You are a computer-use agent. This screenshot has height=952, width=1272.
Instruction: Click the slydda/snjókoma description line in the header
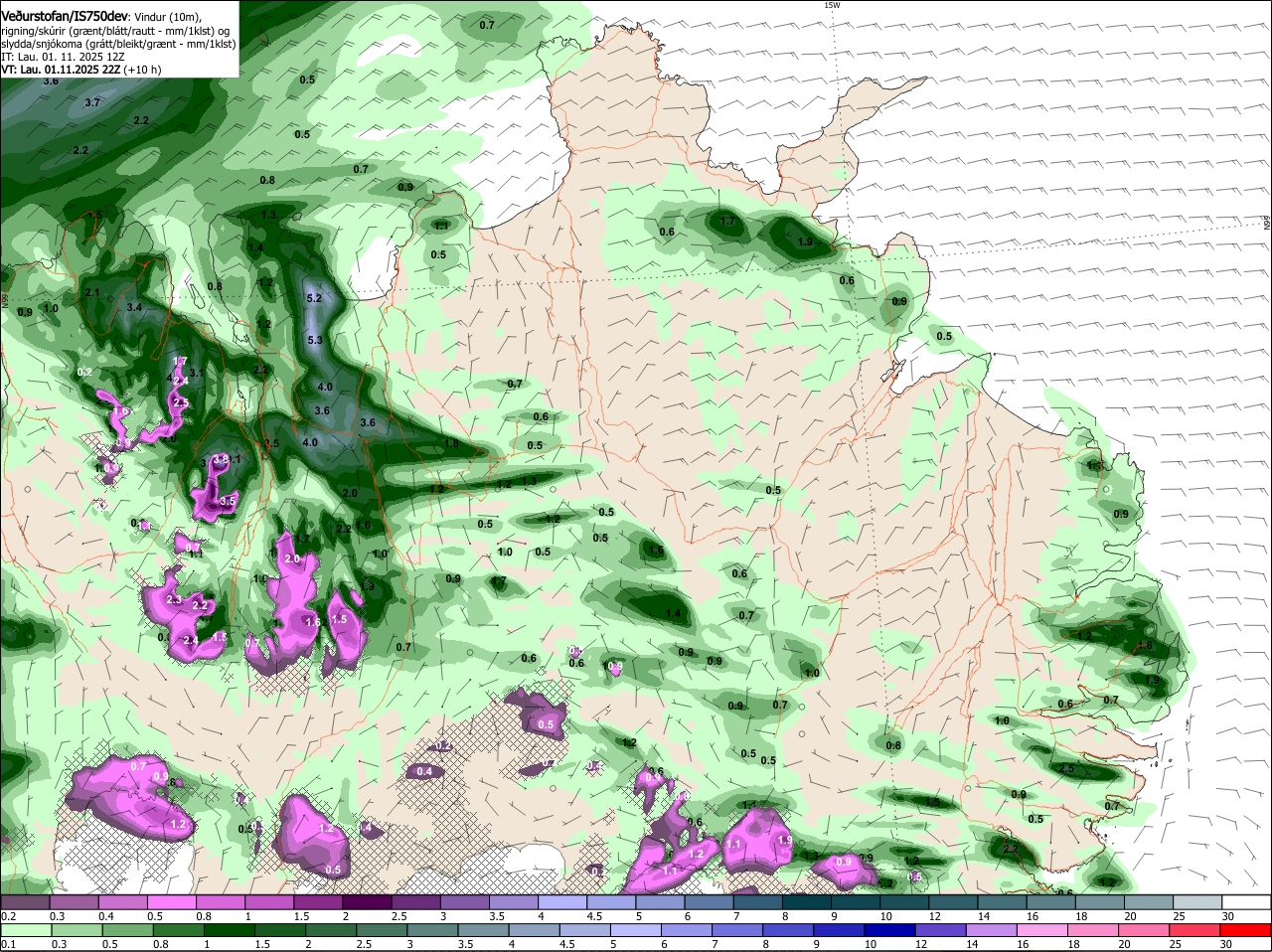(x=118, y=44)
